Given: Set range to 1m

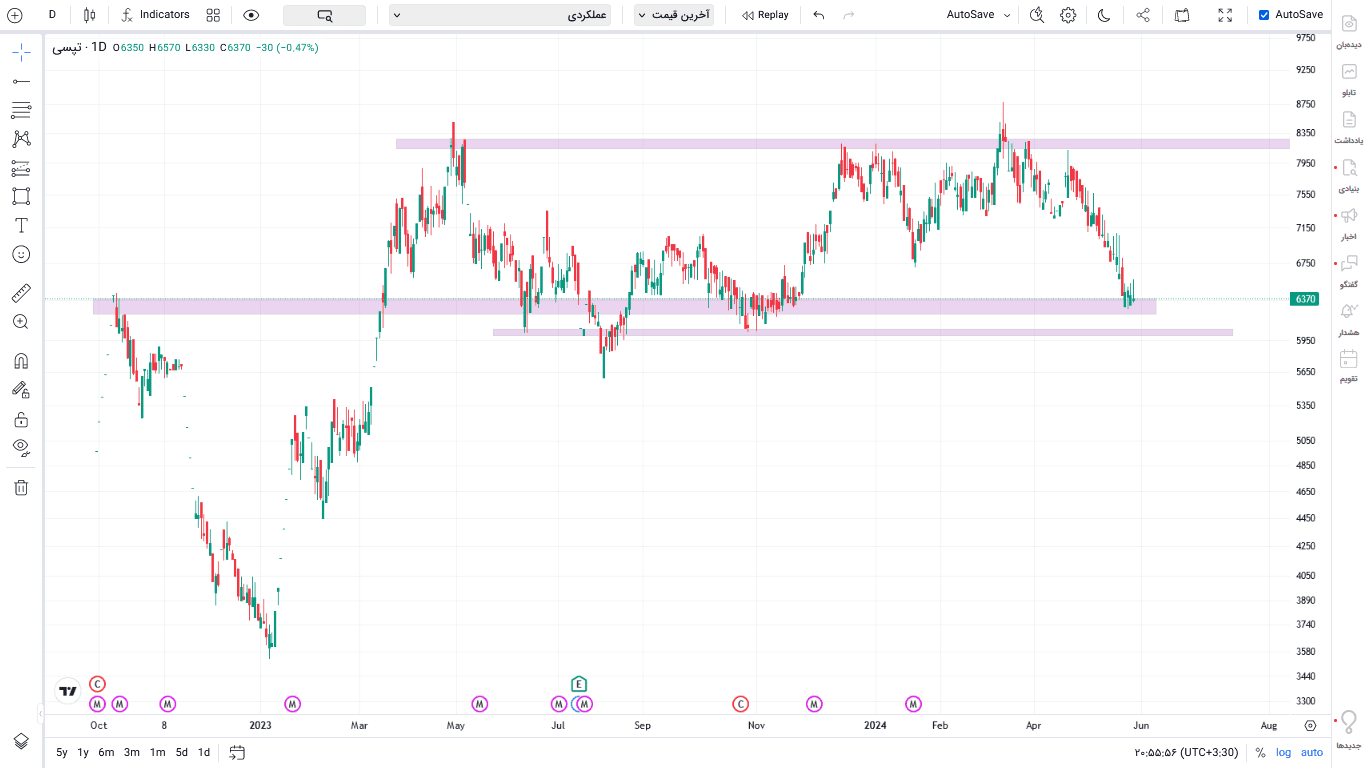Looking at the screenshot, I should [x=157, y=752].
